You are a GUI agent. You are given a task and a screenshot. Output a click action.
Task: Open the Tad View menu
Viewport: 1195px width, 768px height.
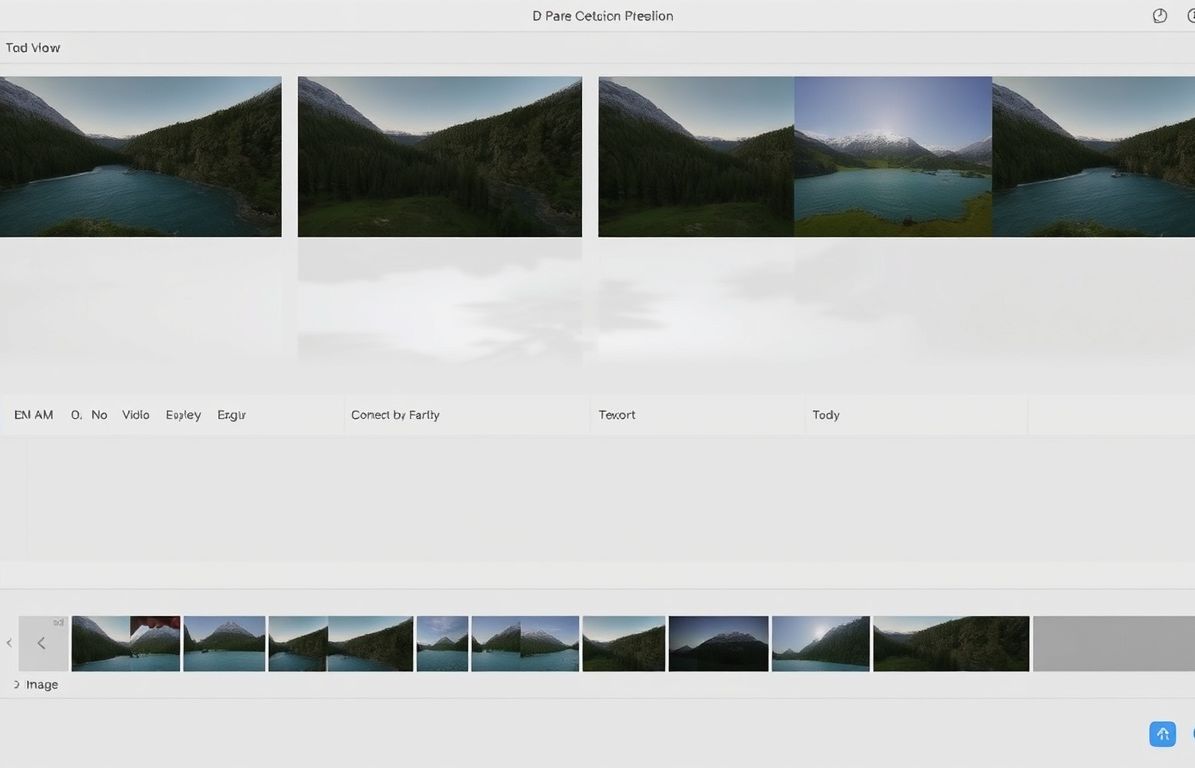point(32,47)
